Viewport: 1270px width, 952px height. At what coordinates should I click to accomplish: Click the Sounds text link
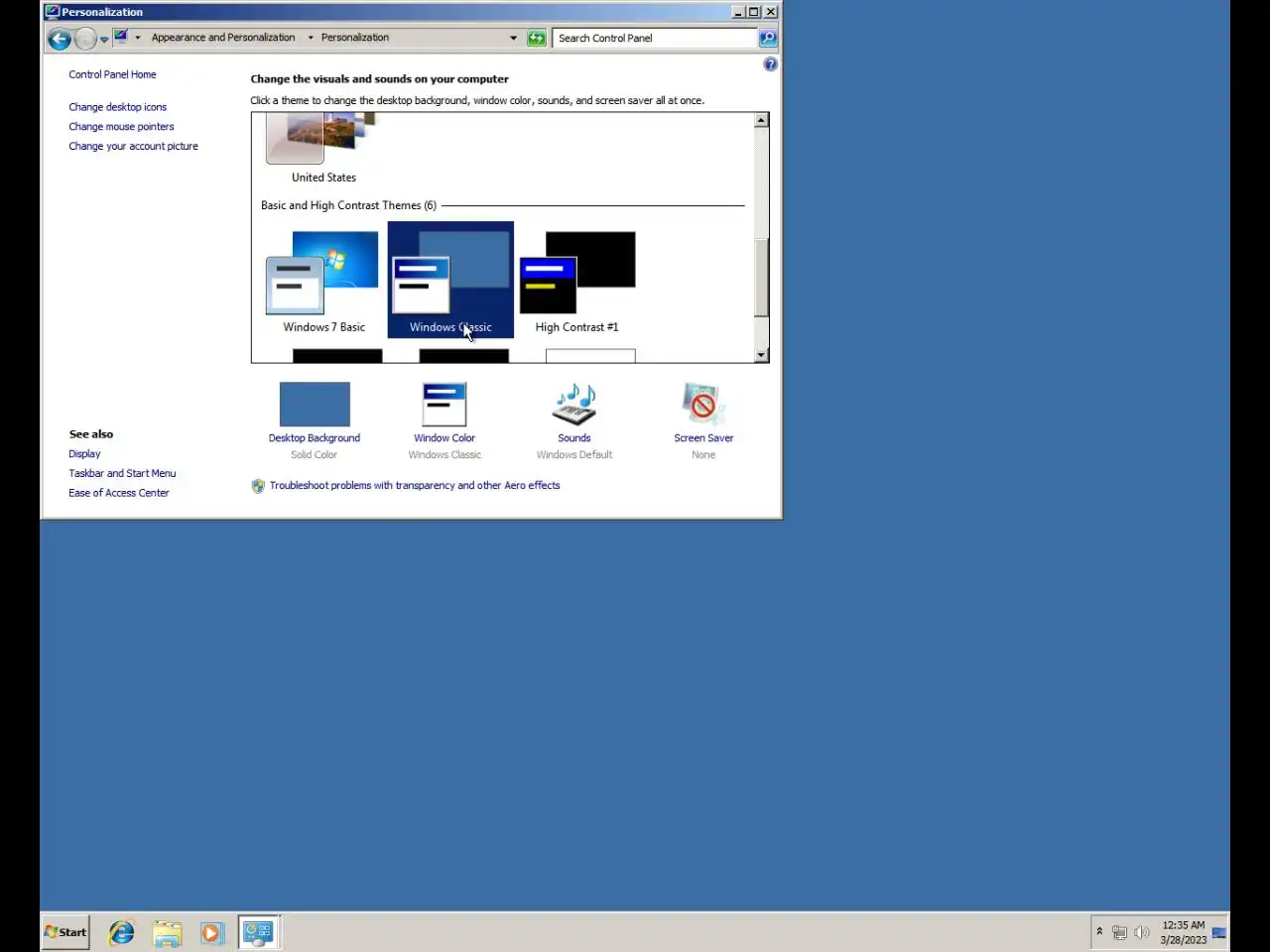574,438
